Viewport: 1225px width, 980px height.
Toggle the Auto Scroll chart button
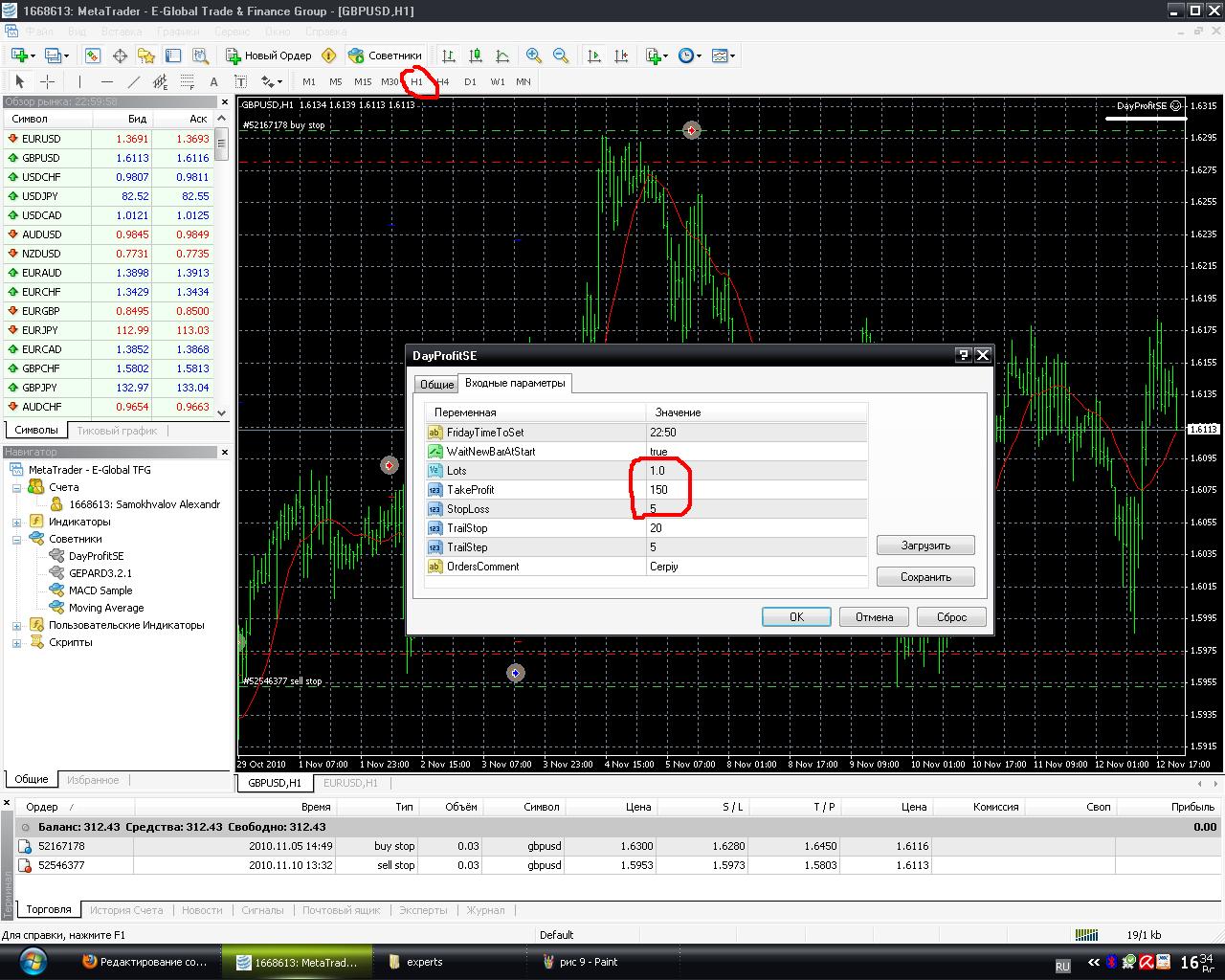(594, 56)
